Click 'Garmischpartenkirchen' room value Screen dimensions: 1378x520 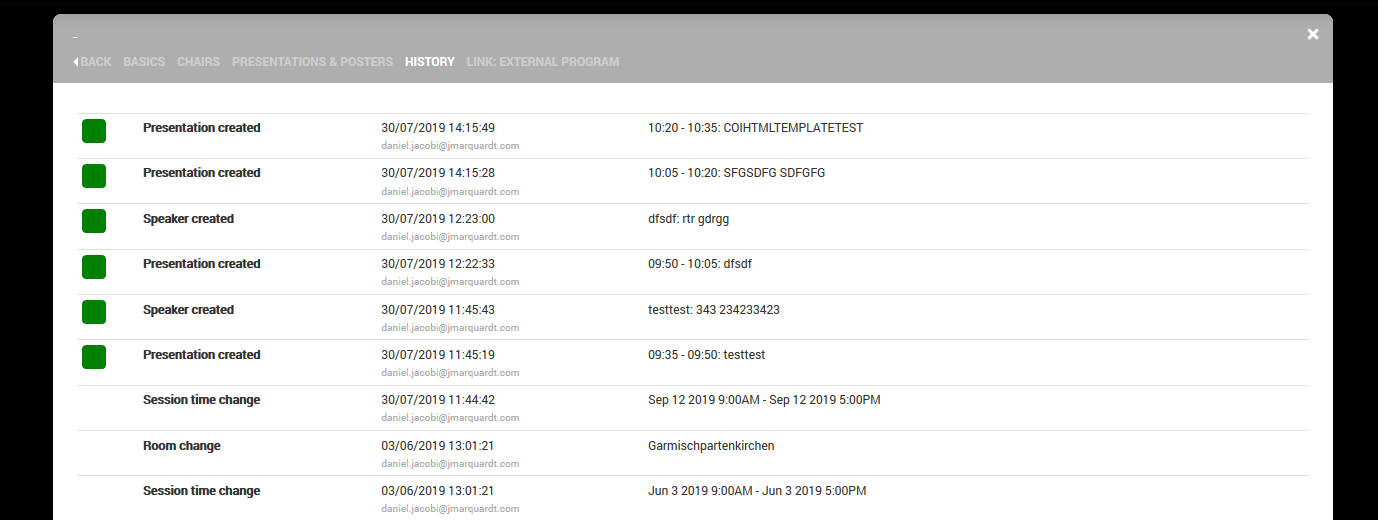(x=711, y=446)
